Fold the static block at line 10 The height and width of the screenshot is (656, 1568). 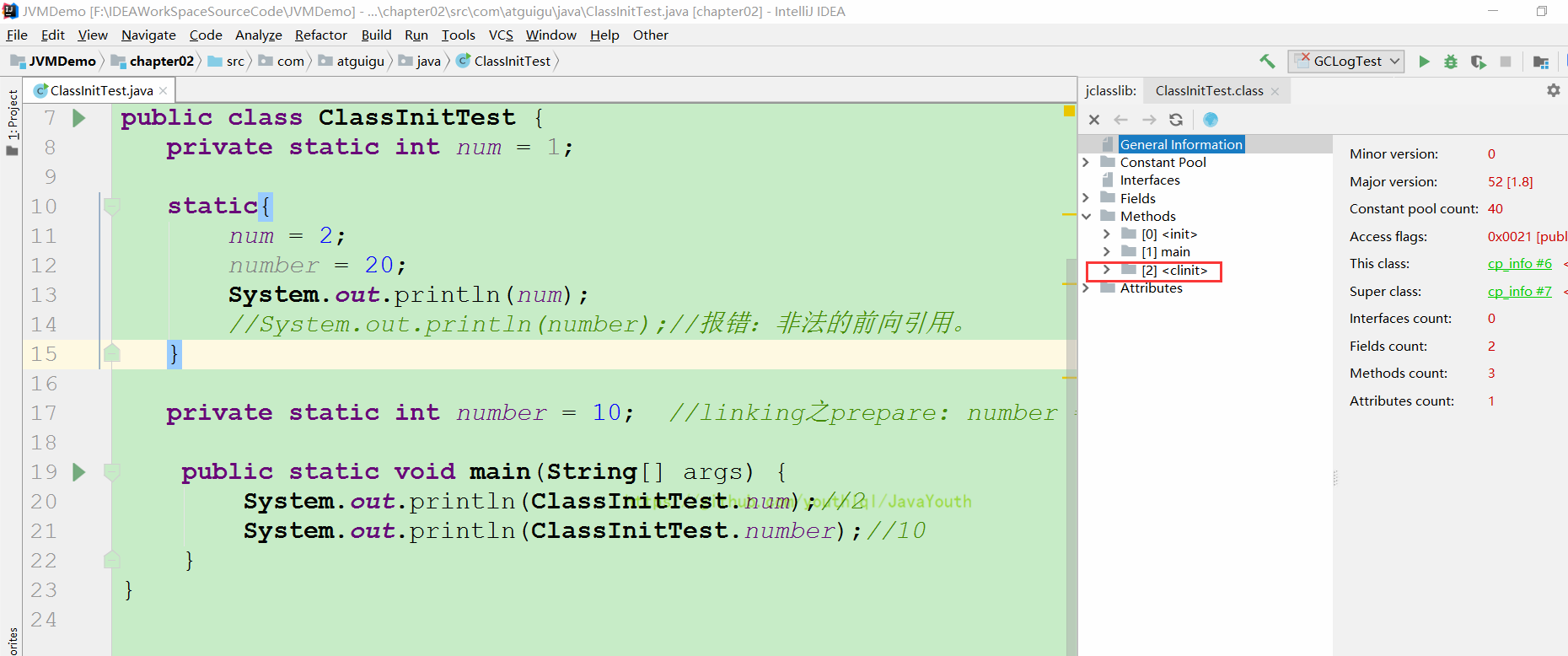[111, 207]
